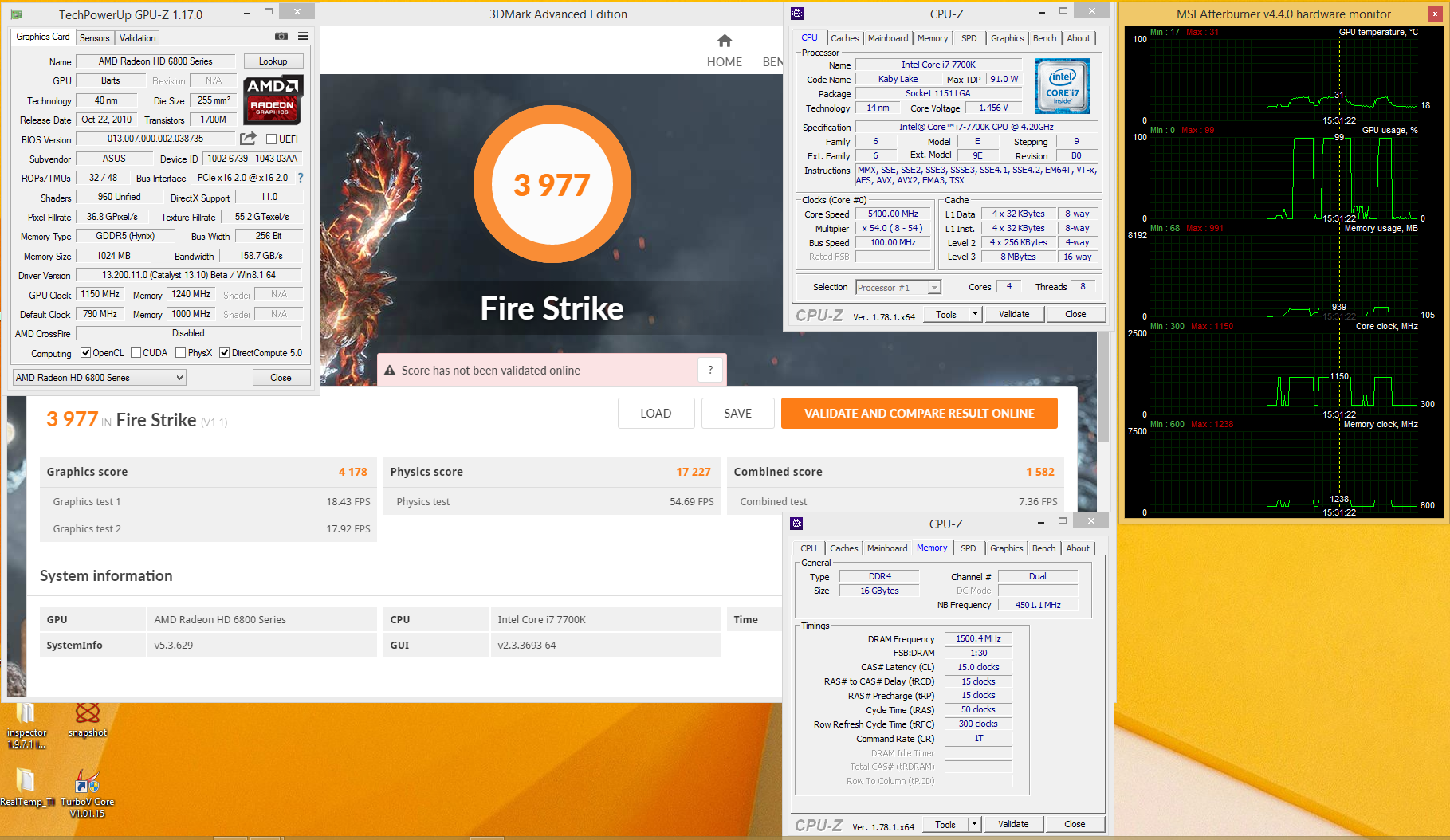Click the GPU name field in GPU-Z
The height and width of the screenshot is (840, 1450).
coord(155,61)
